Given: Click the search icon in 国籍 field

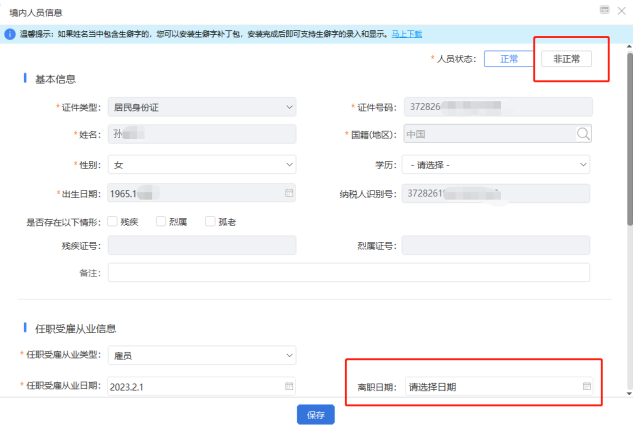Looking at the screenshot, I should [583, 134].
